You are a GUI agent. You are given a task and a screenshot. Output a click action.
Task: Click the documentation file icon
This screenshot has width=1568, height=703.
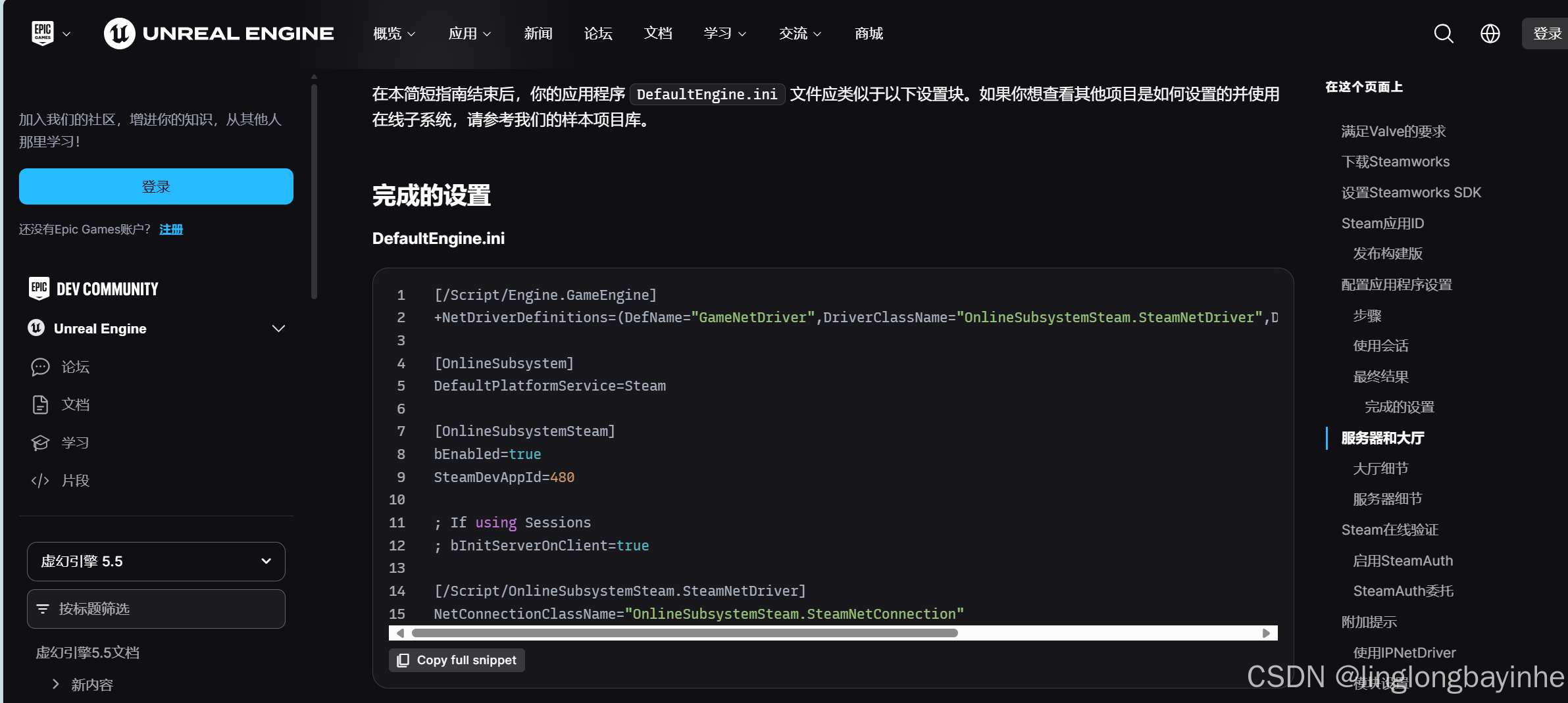(40, 404)
